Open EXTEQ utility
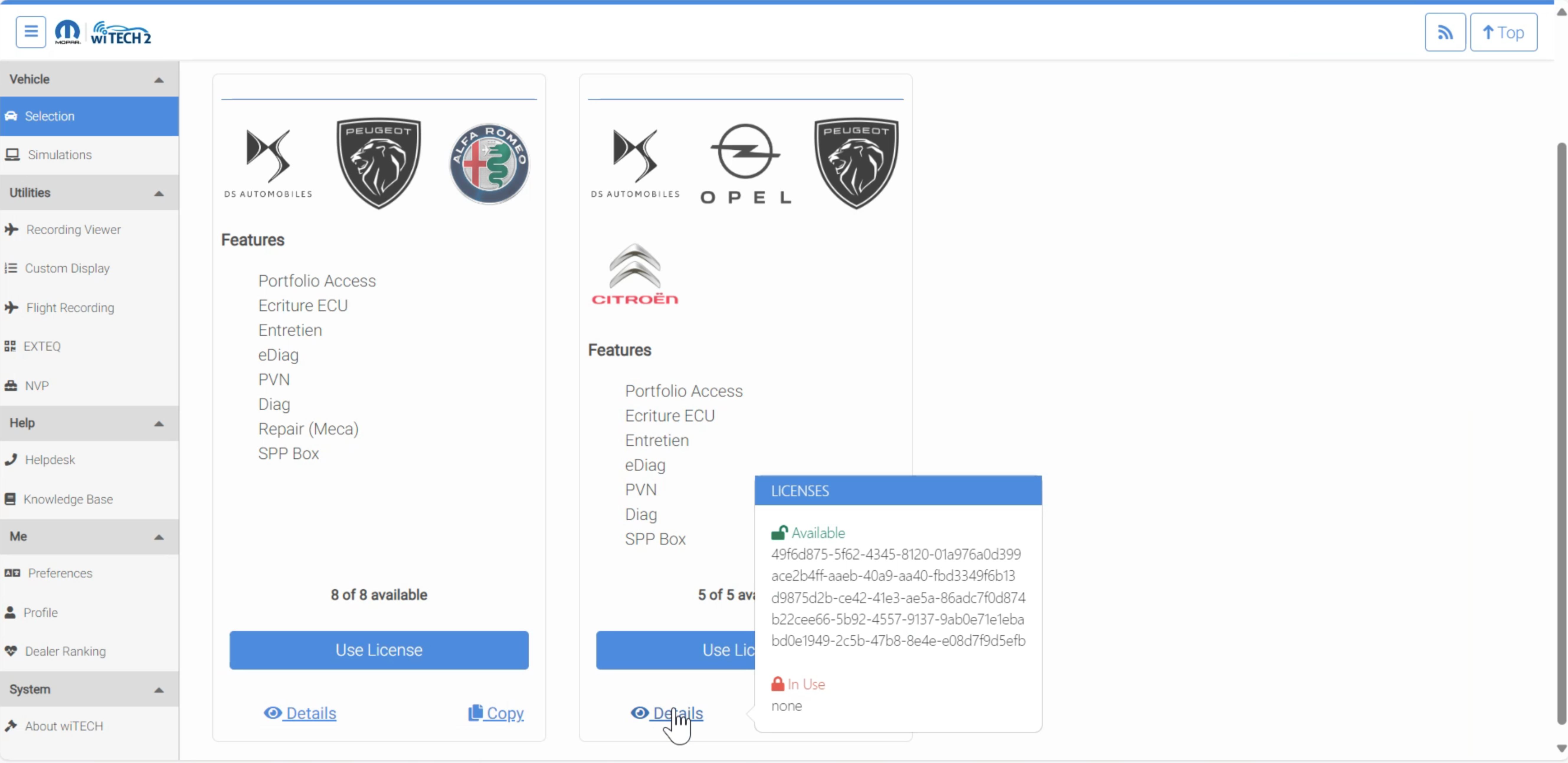This screenshot has height=763, width=1568. pyautogui.click(x=89, y=346)
